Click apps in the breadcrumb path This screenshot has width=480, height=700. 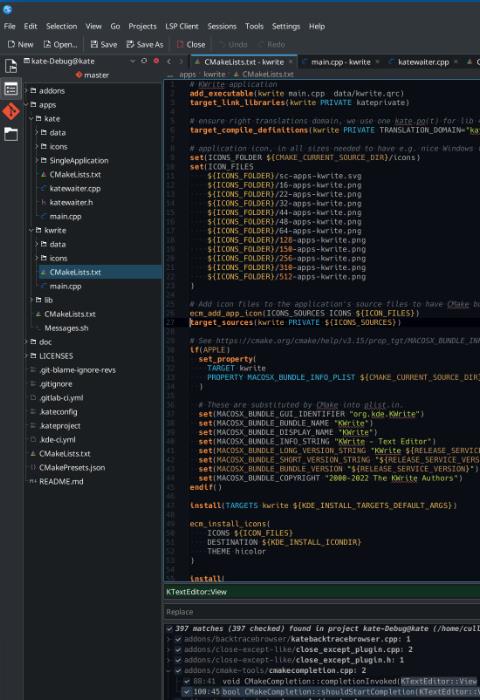[188, 75]
